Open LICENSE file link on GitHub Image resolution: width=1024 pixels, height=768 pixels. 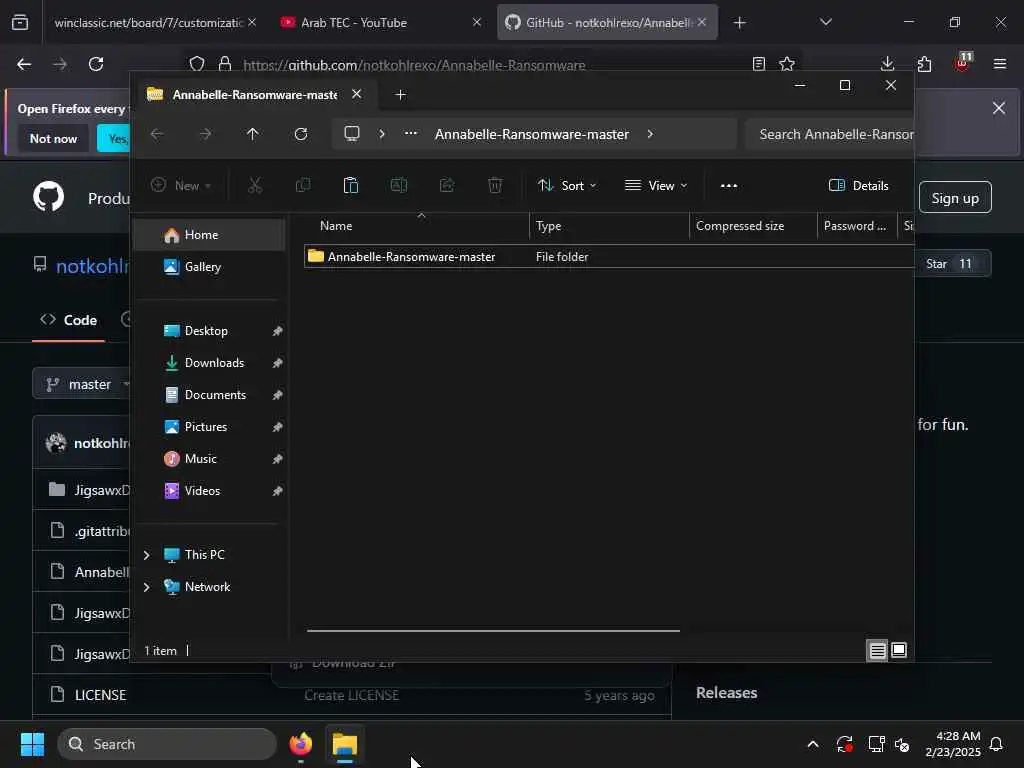pyautogui.click(x=100, y=695)
